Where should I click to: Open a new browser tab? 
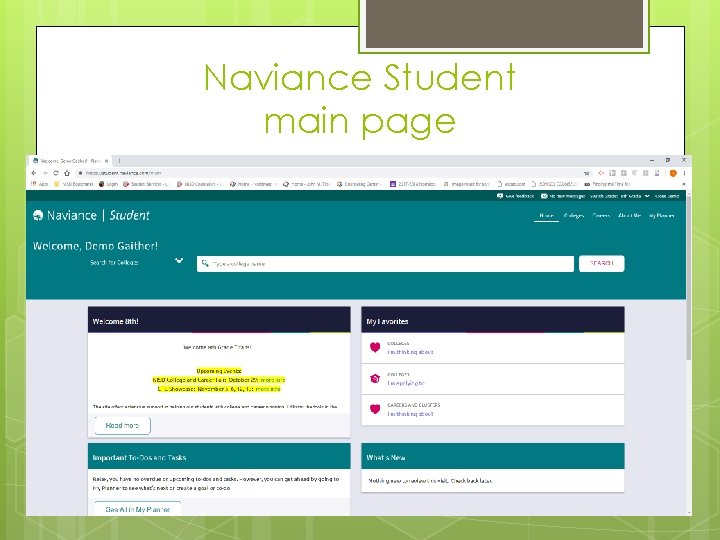tap(119, 161)
